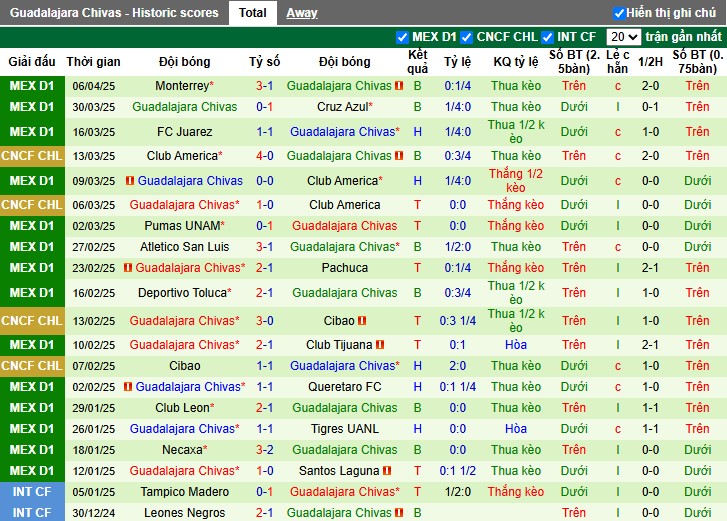Open the Away tab
This screenshot has height=521, width=727.
302,13
